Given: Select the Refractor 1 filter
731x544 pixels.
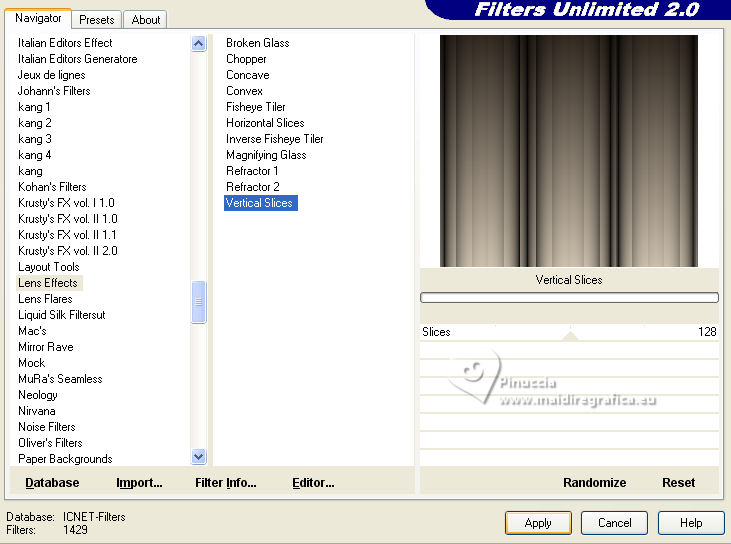Looking at the screenshot, I should 252,171.
